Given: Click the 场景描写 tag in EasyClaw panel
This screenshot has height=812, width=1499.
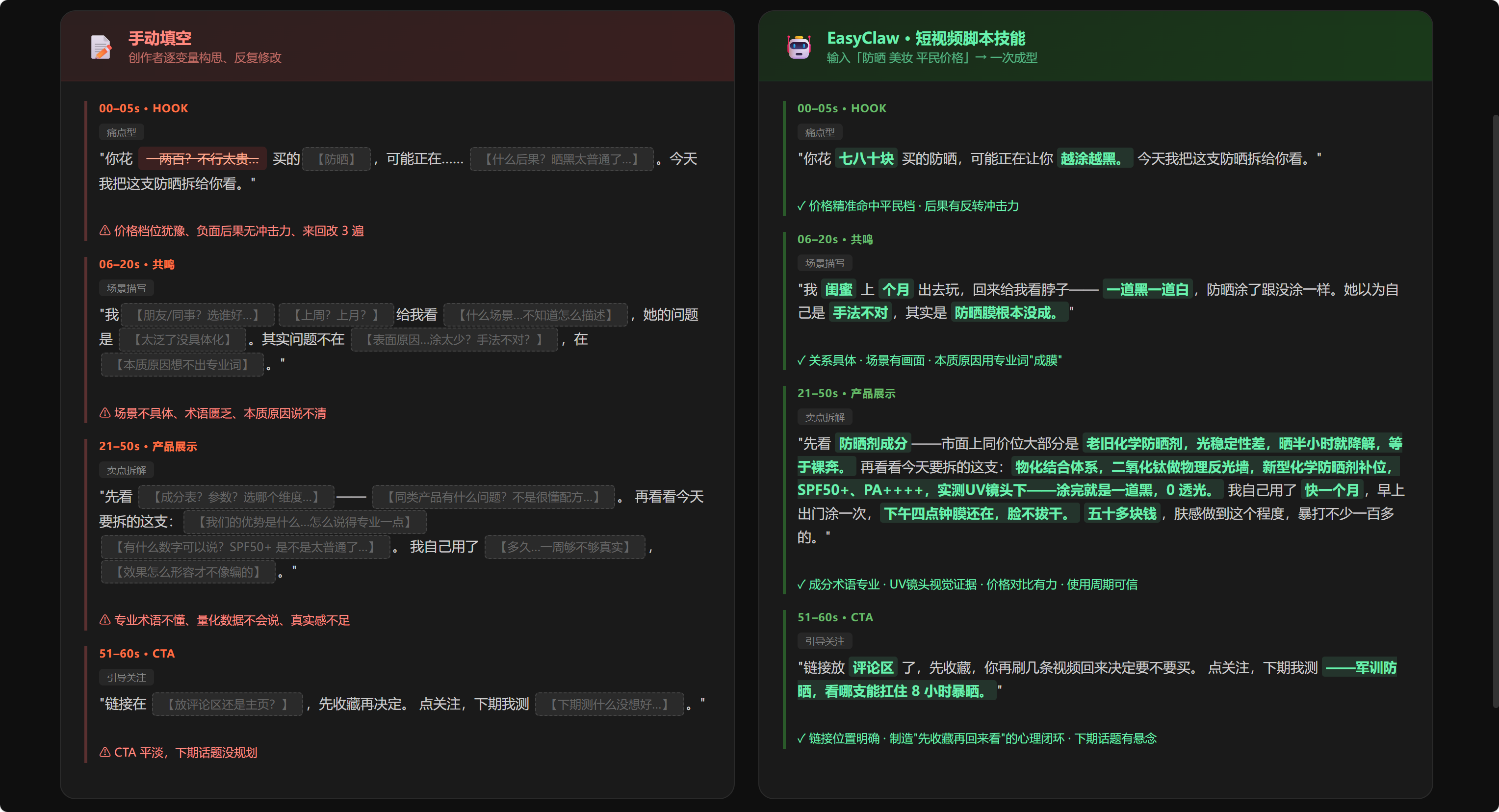Looking at the screenshot, I should [x=825, y=263].
